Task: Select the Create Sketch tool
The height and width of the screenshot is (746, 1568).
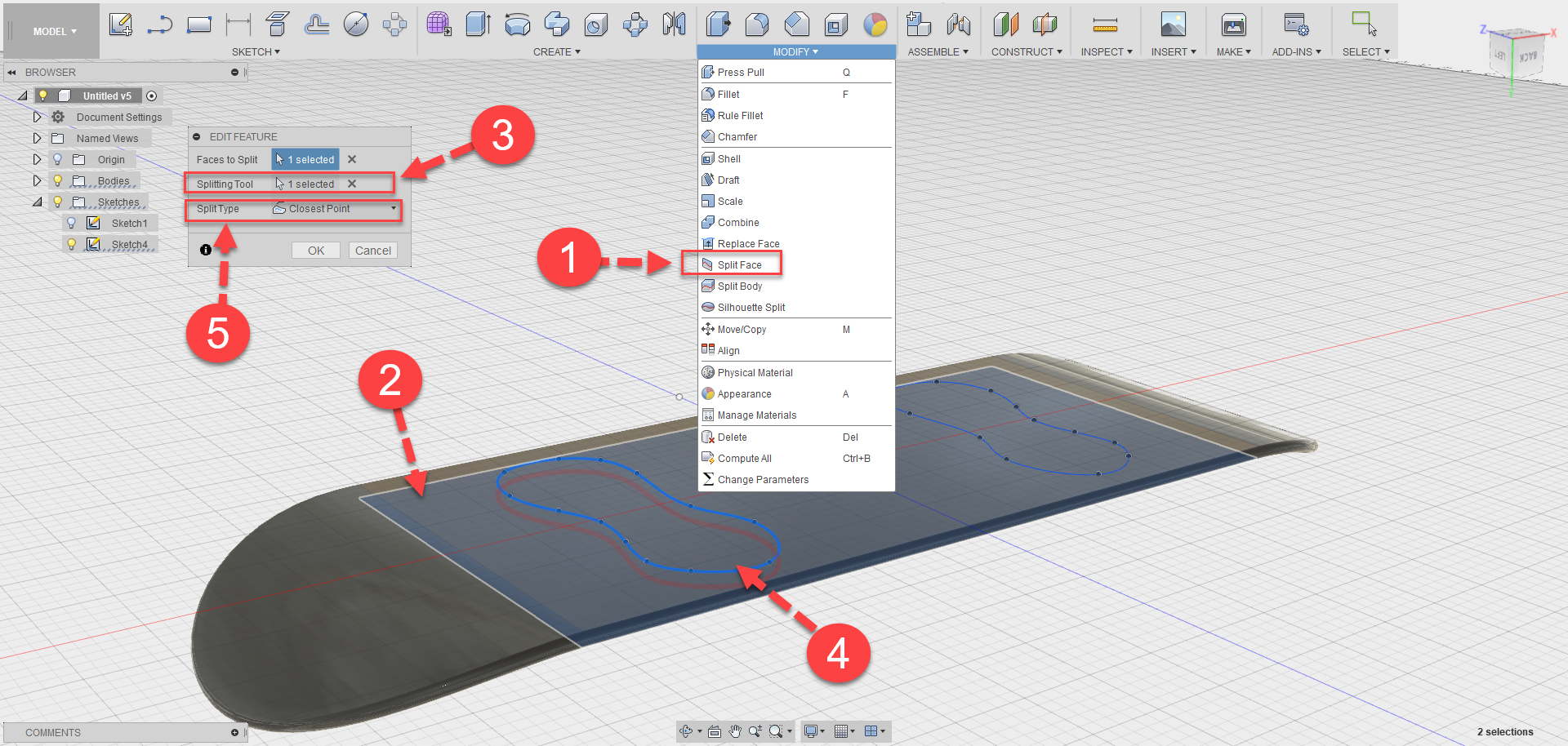Action: click(x=121, y=24)
